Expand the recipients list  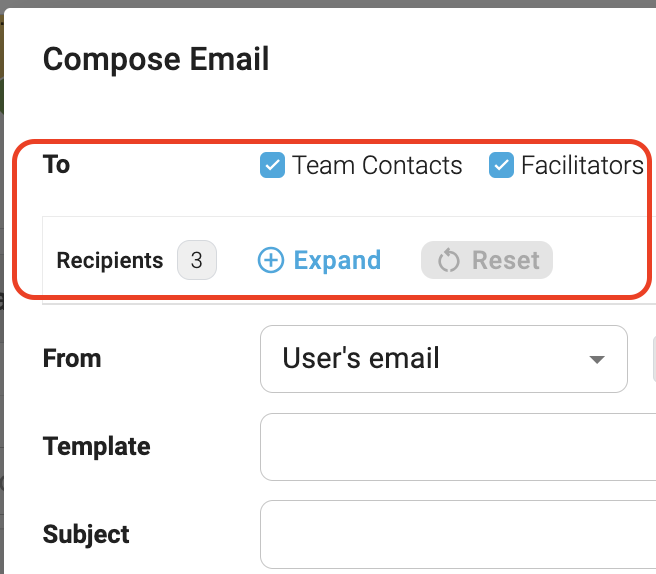point(319,260)
